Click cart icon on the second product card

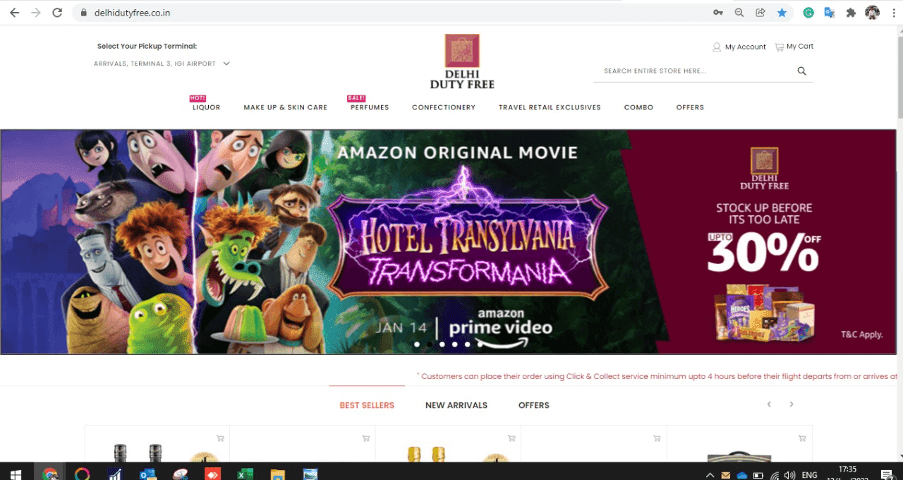pos(366,438)
